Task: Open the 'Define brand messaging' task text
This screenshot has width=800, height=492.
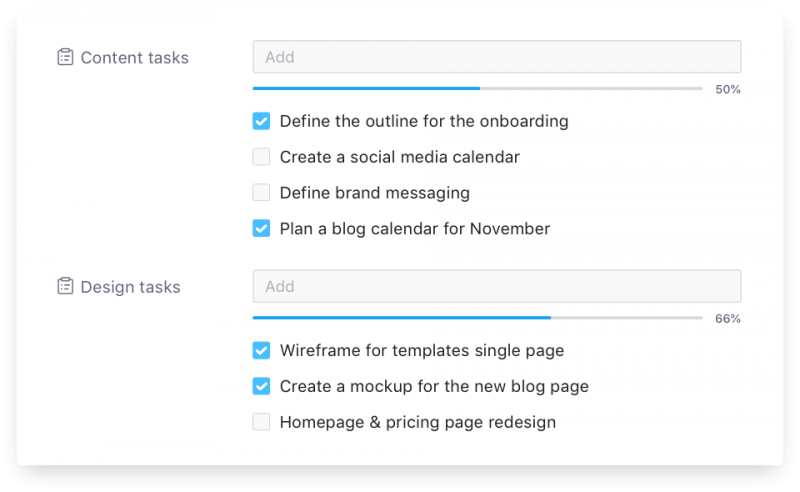Action: pos(374,193)
